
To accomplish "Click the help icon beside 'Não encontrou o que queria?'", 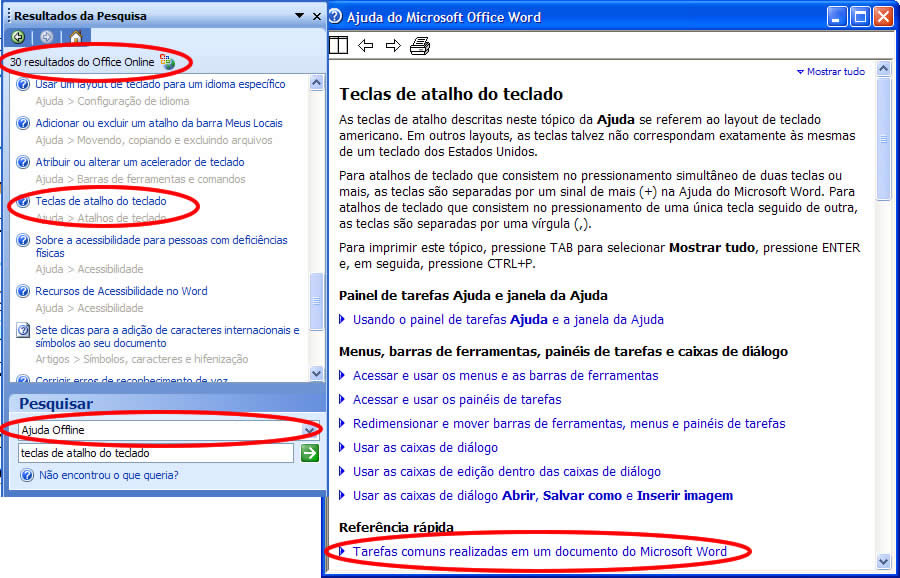I will point(27,475).
